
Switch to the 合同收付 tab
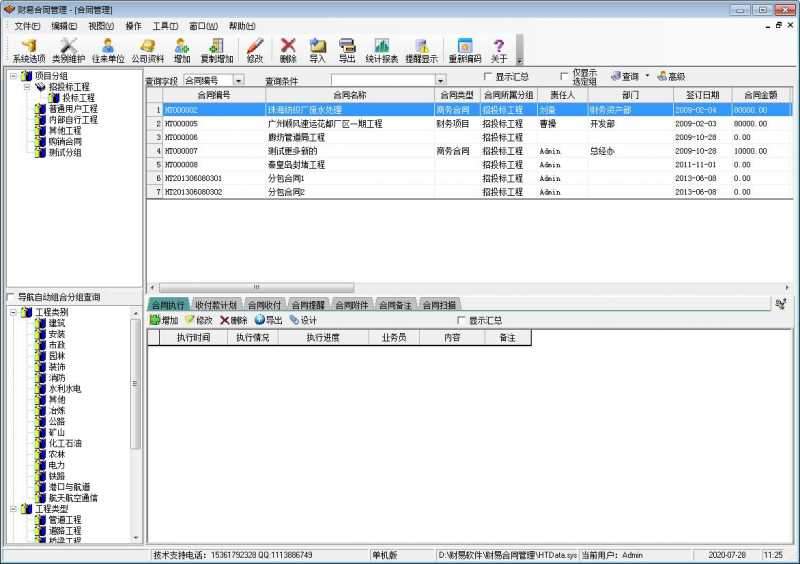click(x=264, y=305)
